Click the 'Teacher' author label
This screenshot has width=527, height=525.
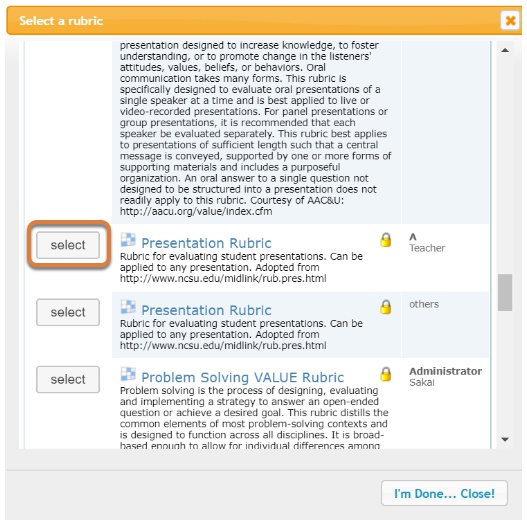click(x=427, y=248)
